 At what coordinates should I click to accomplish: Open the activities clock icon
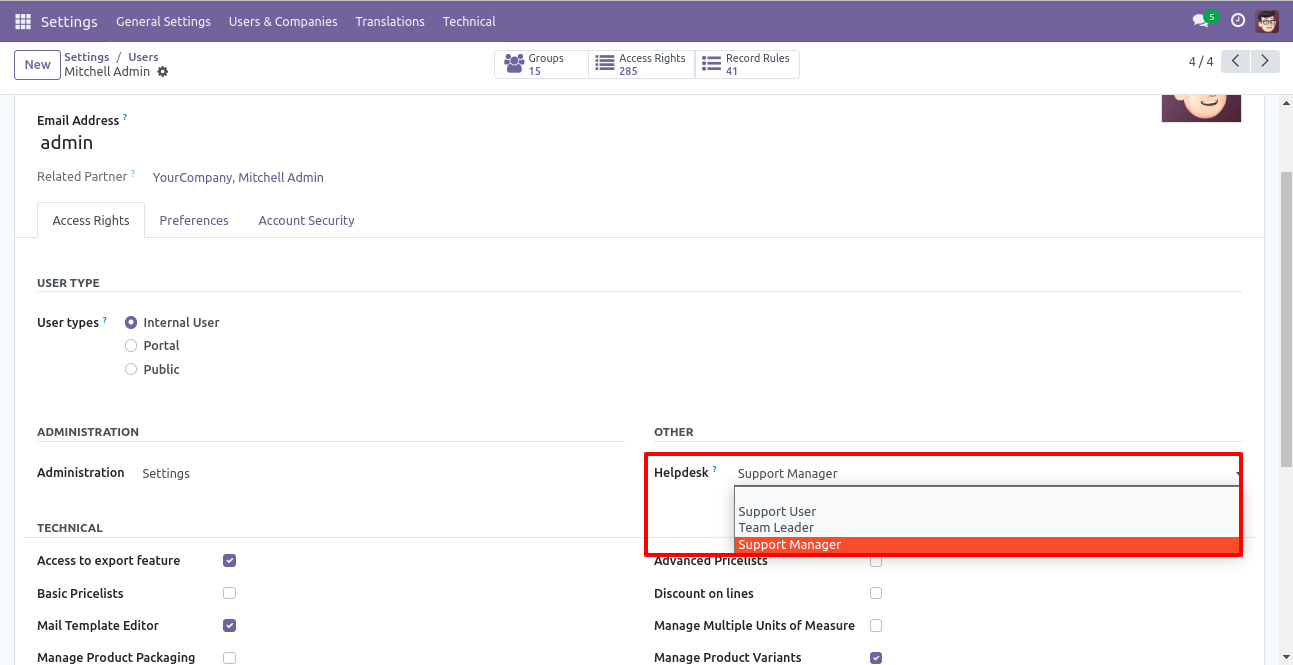pos(1238,21)
